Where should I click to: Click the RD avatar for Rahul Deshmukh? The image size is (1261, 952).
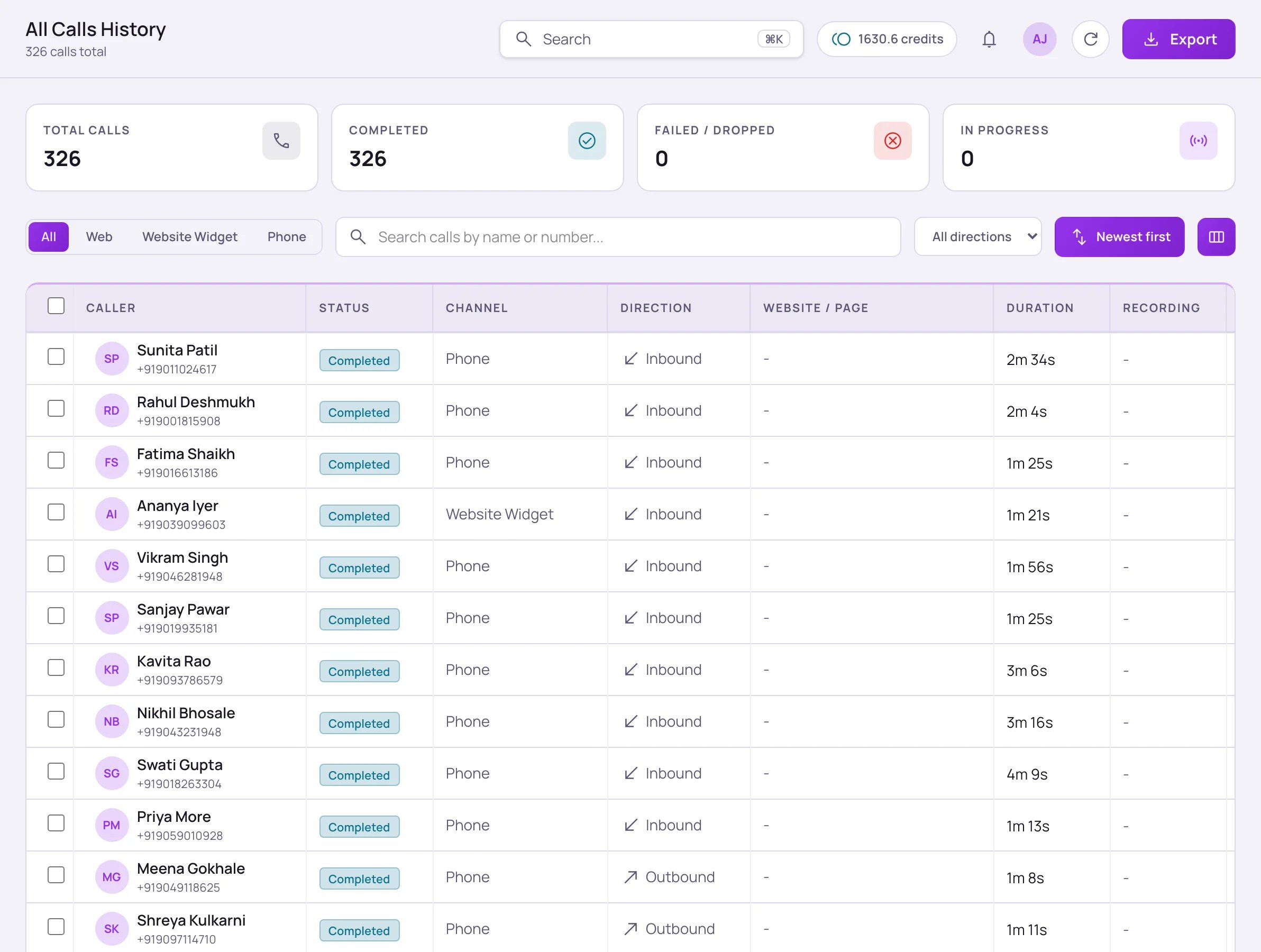coord(112,411)
